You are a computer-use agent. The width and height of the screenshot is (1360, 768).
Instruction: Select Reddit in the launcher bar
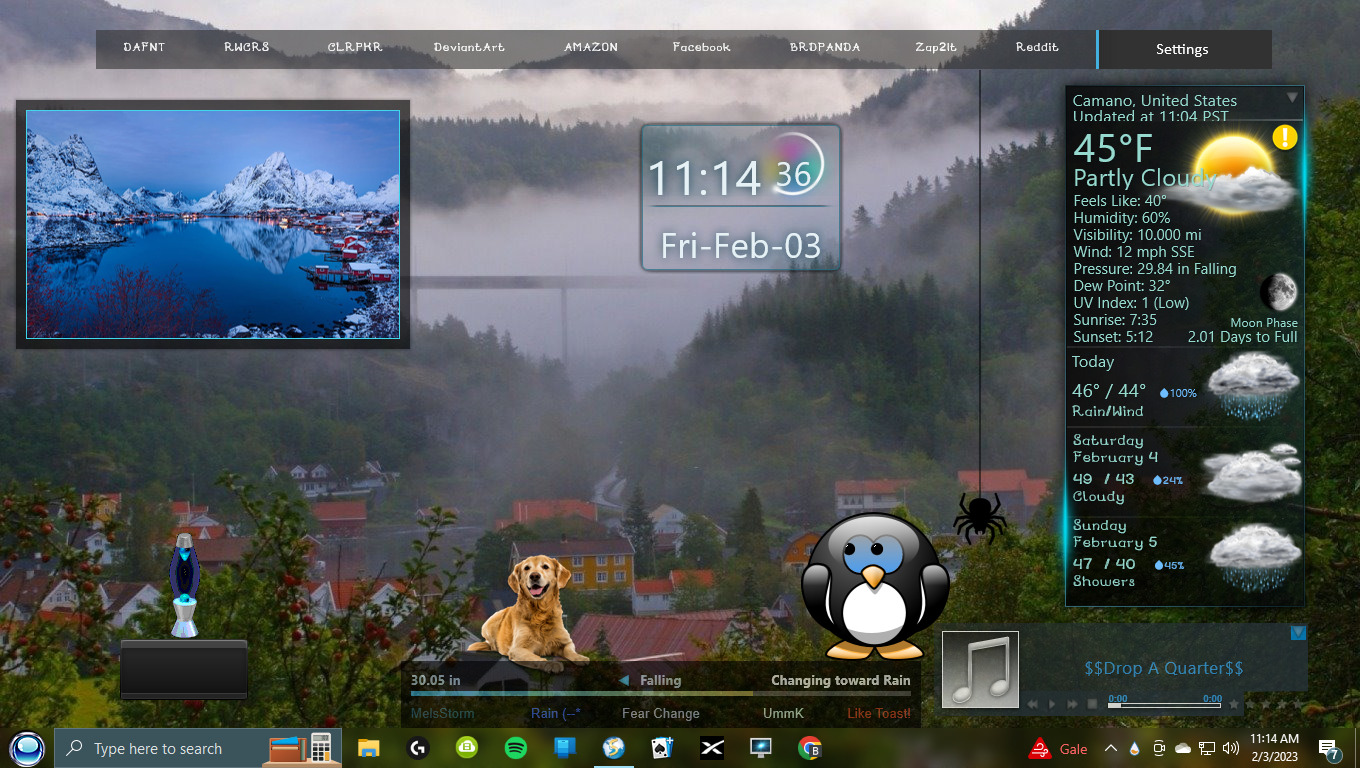pyautogui.click(x=1037, y=47)
